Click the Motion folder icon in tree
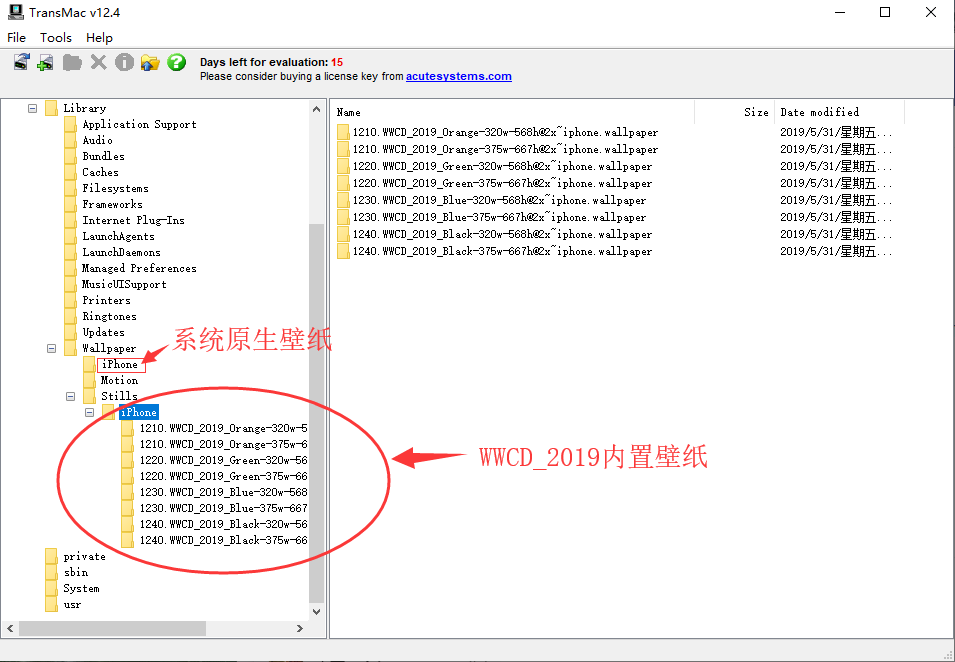 90,380
